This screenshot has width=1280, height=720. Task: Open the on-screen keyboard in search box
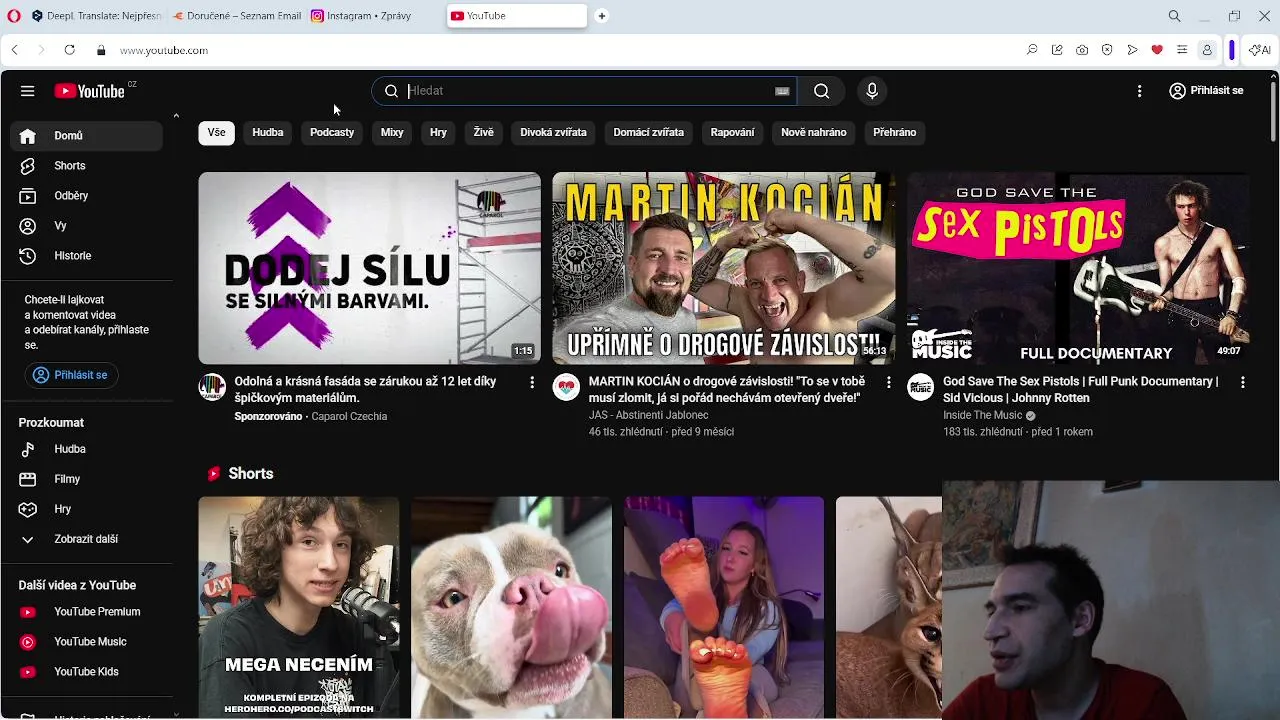pos(782,91)
